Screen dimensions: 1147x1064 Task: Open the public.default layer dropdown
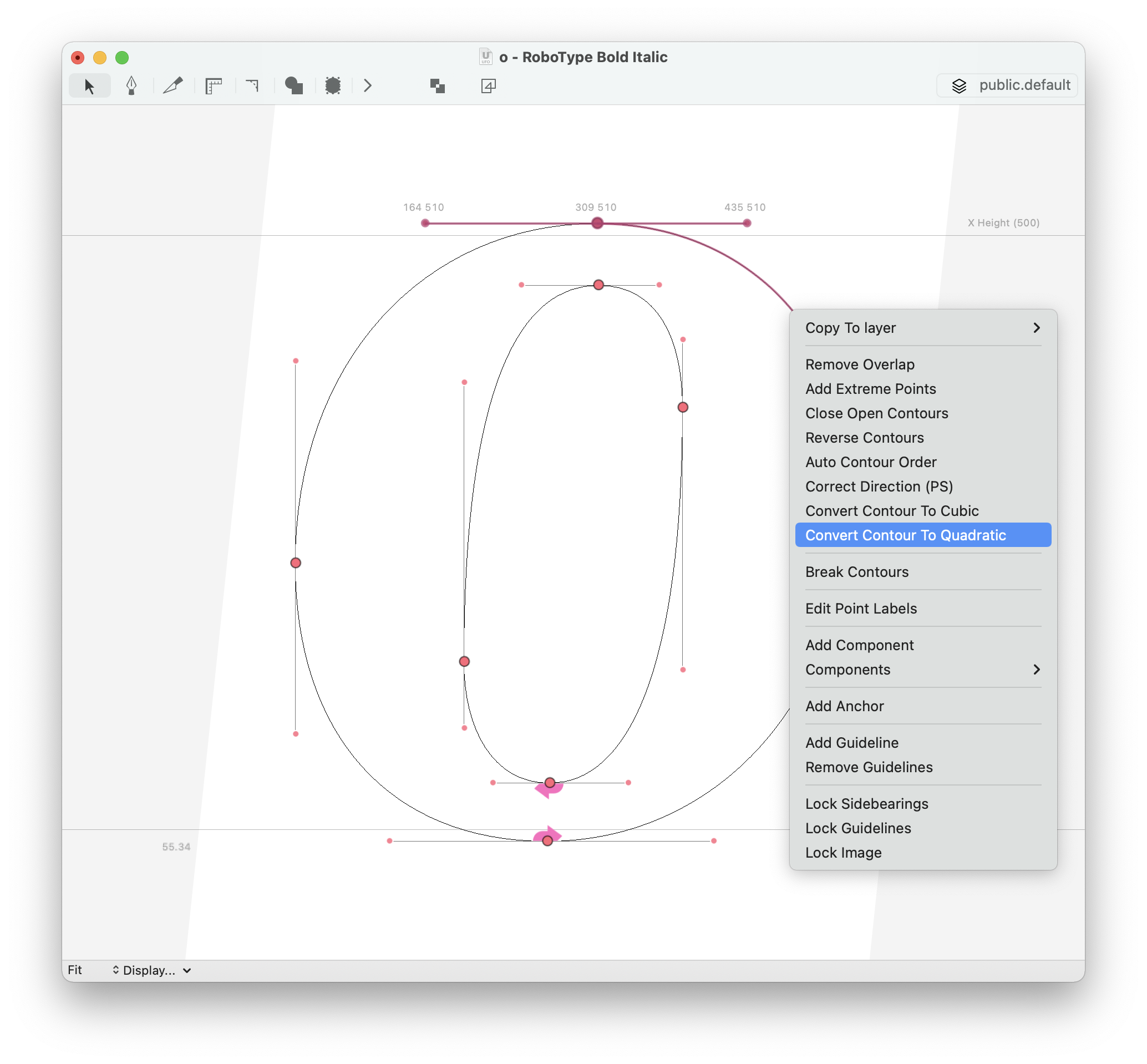pos(1007,85)
